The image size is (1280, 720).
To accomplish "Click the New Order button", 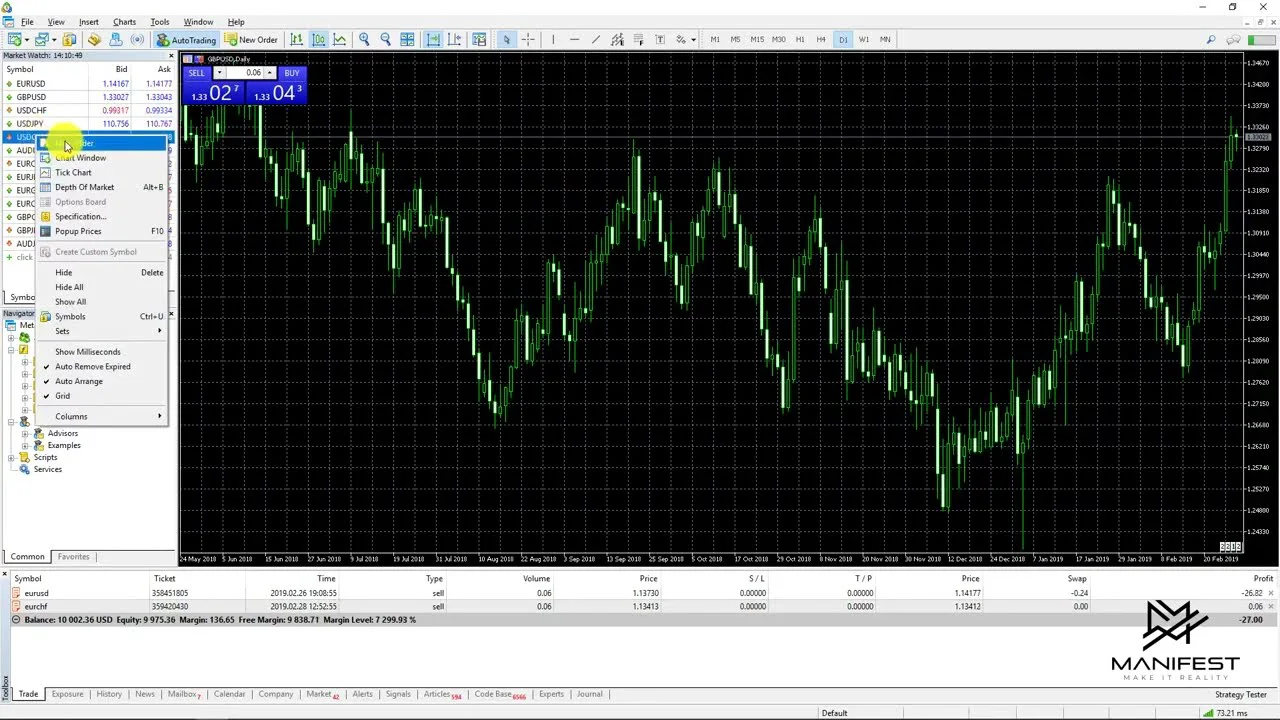I will 251,40.
